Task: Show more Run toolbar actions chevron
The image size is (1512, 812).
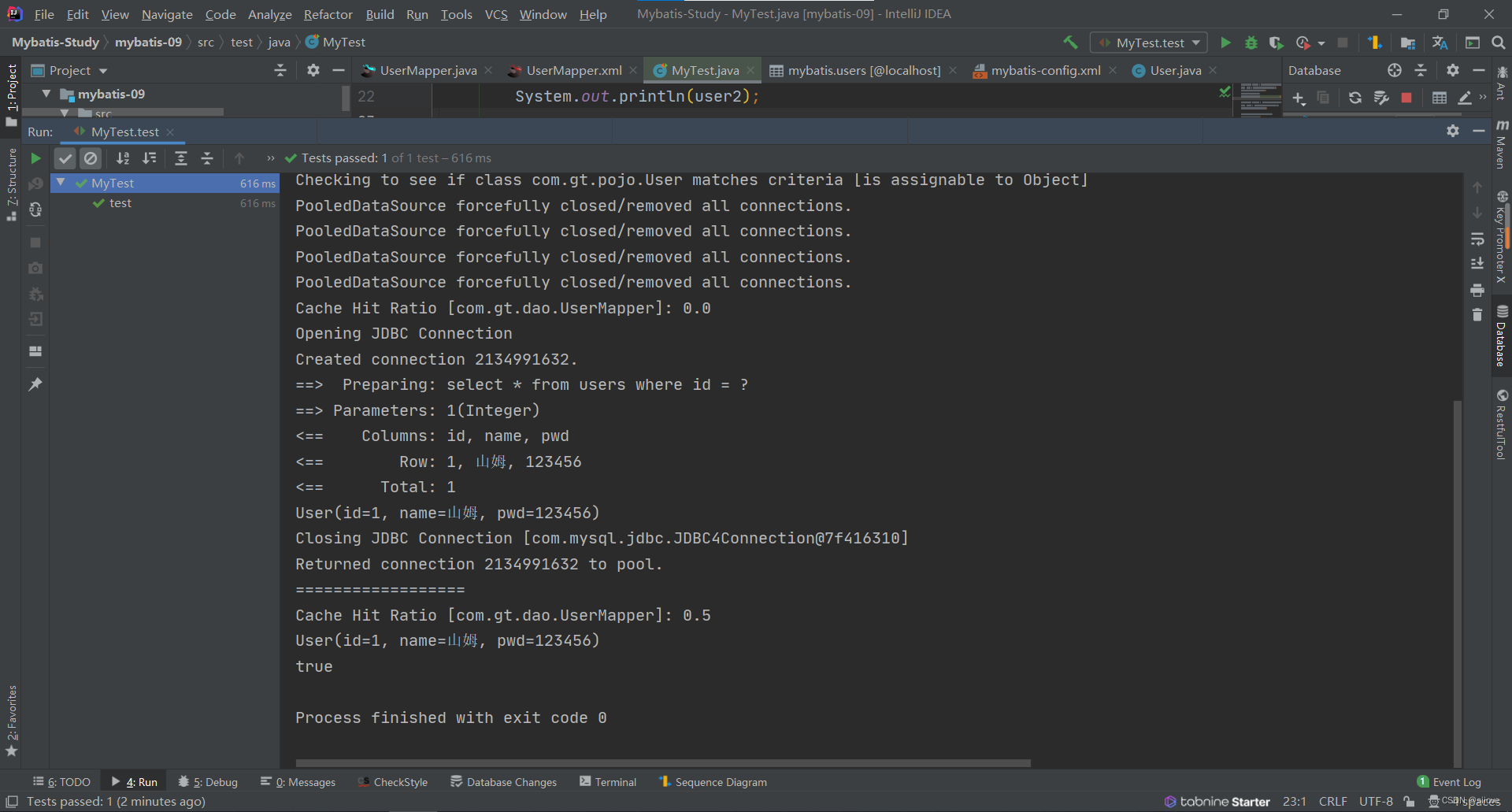Action: 271,158
